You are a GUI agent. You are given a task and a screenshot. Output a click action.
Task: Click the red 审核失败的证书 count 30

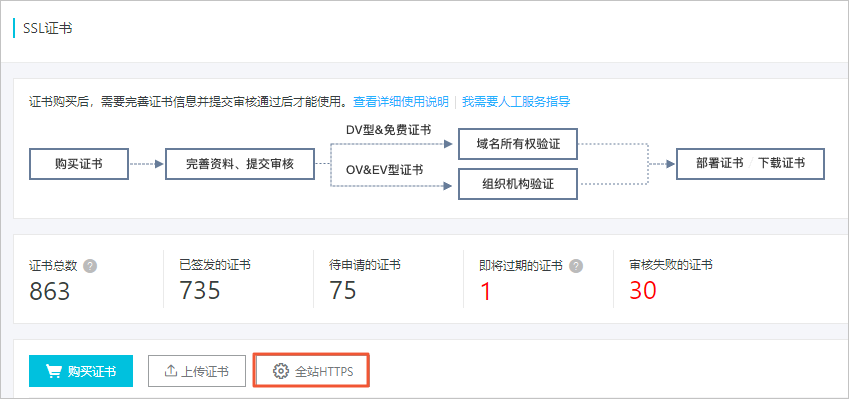[643, 291]
